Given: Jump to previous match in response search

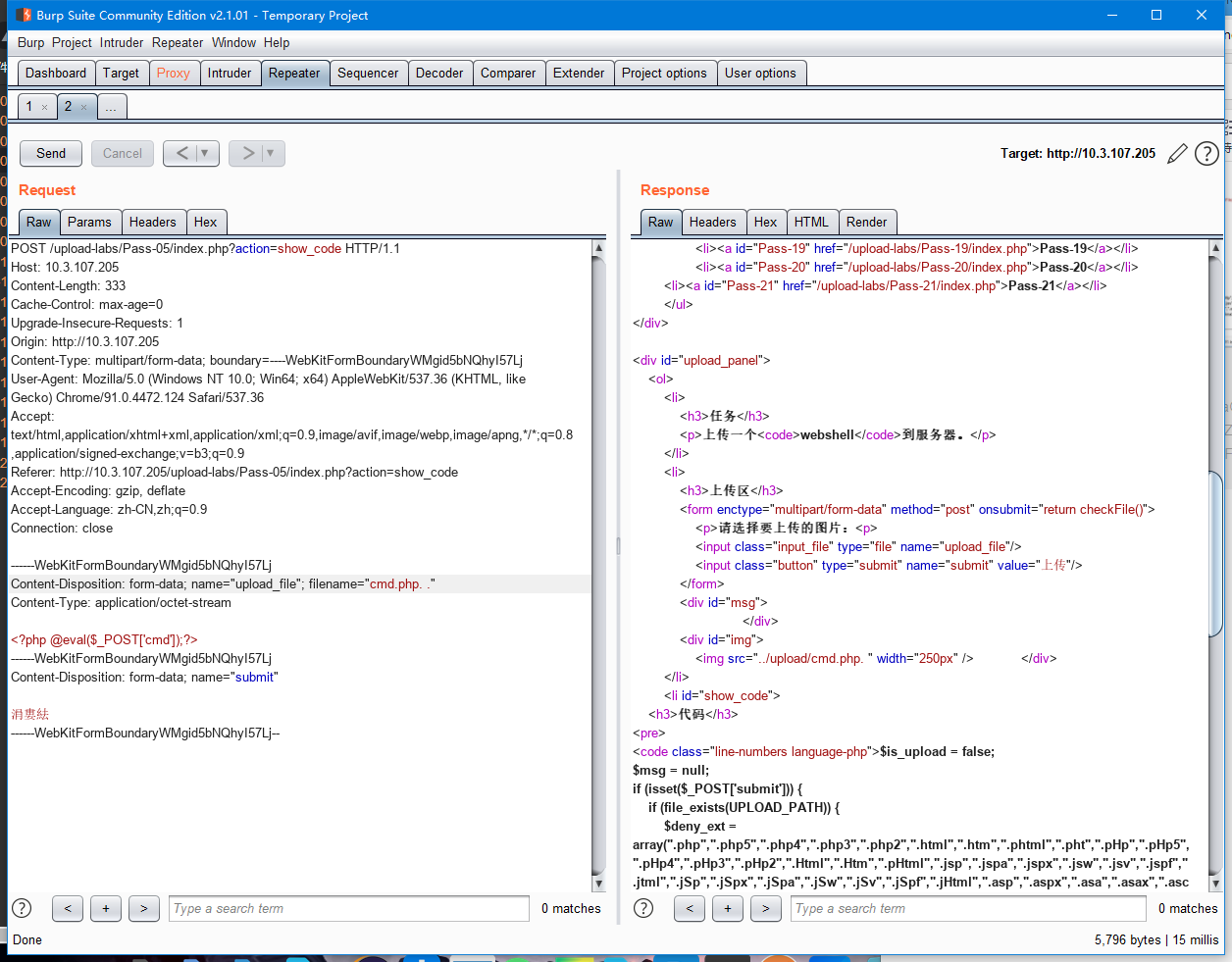Looking at the screenshot, I should point(690,908).
